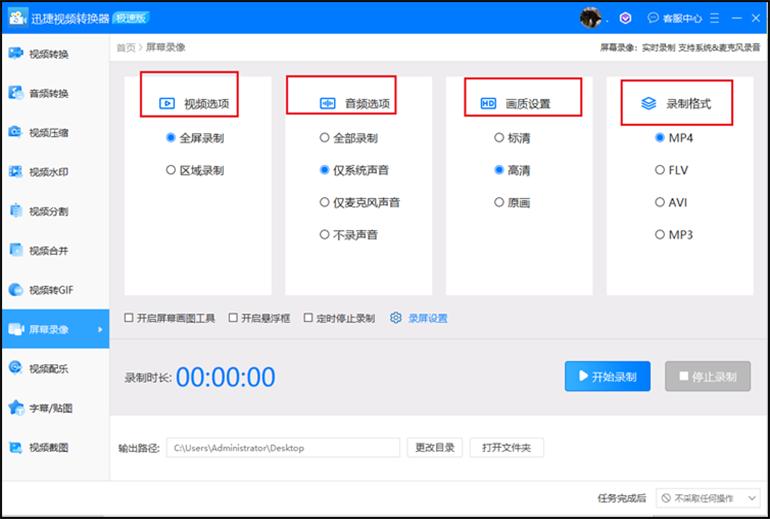The width and height of the screenshot is (770, 519).
Task: Select the 视频压缩 sidebar icon
Action: pyautogui.click(x=16, y=132)
